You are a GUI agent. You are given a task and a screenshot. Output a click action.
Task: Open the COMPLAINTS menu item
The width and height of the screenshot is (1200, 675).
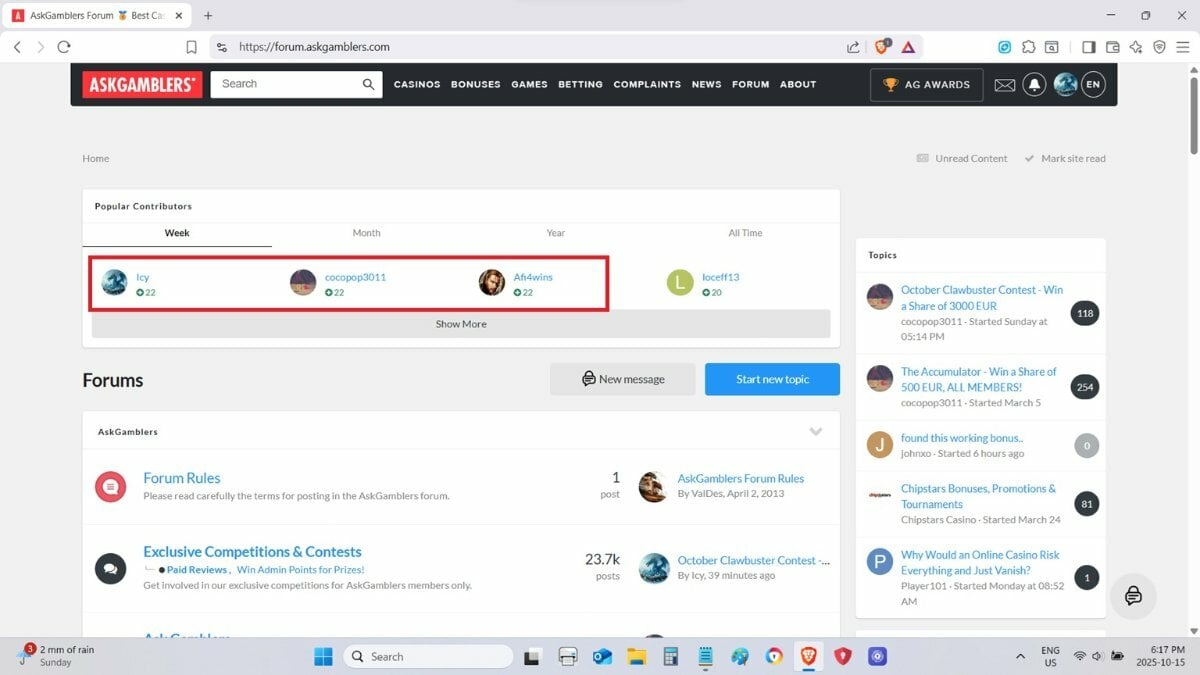click(x=647, y=85)
